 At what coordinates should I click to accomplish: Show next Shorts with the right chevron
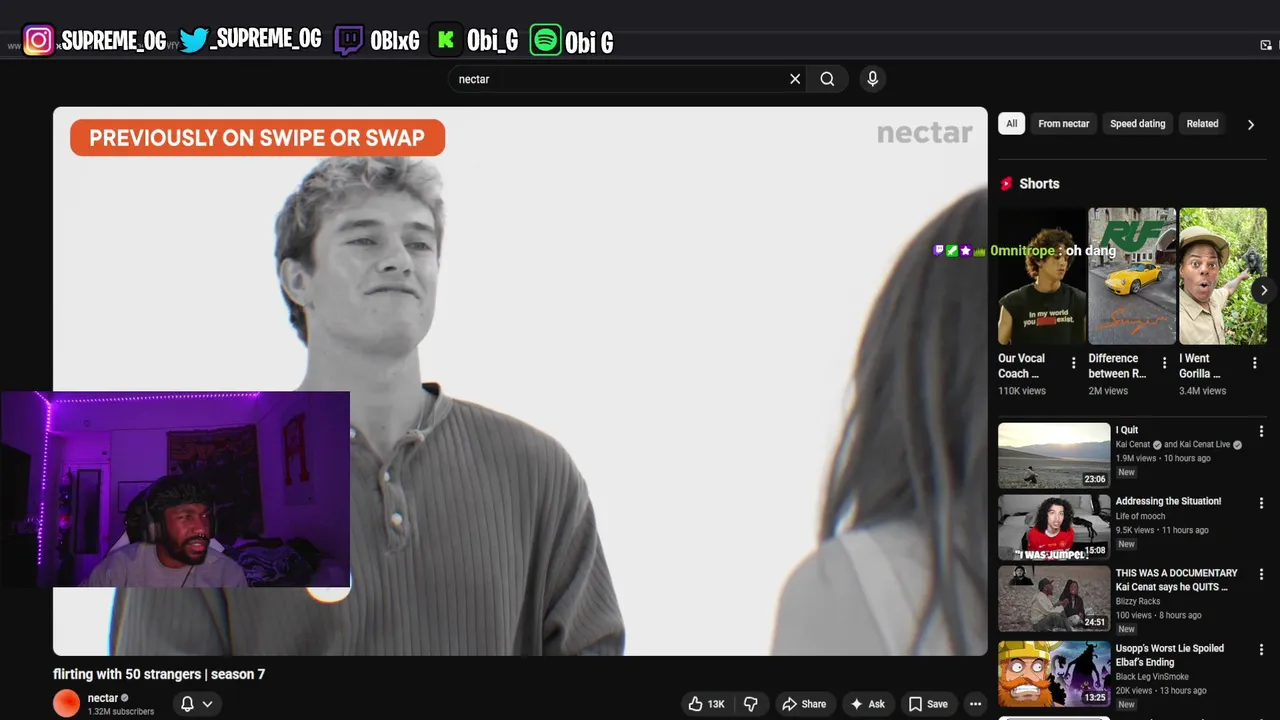click(x=1264, y=290)
